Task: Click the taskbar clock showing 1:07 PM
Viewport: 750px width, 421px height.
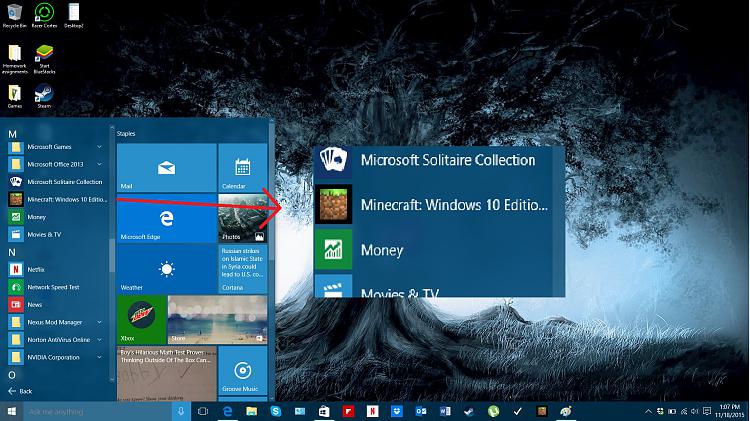Action: point(730,411)
